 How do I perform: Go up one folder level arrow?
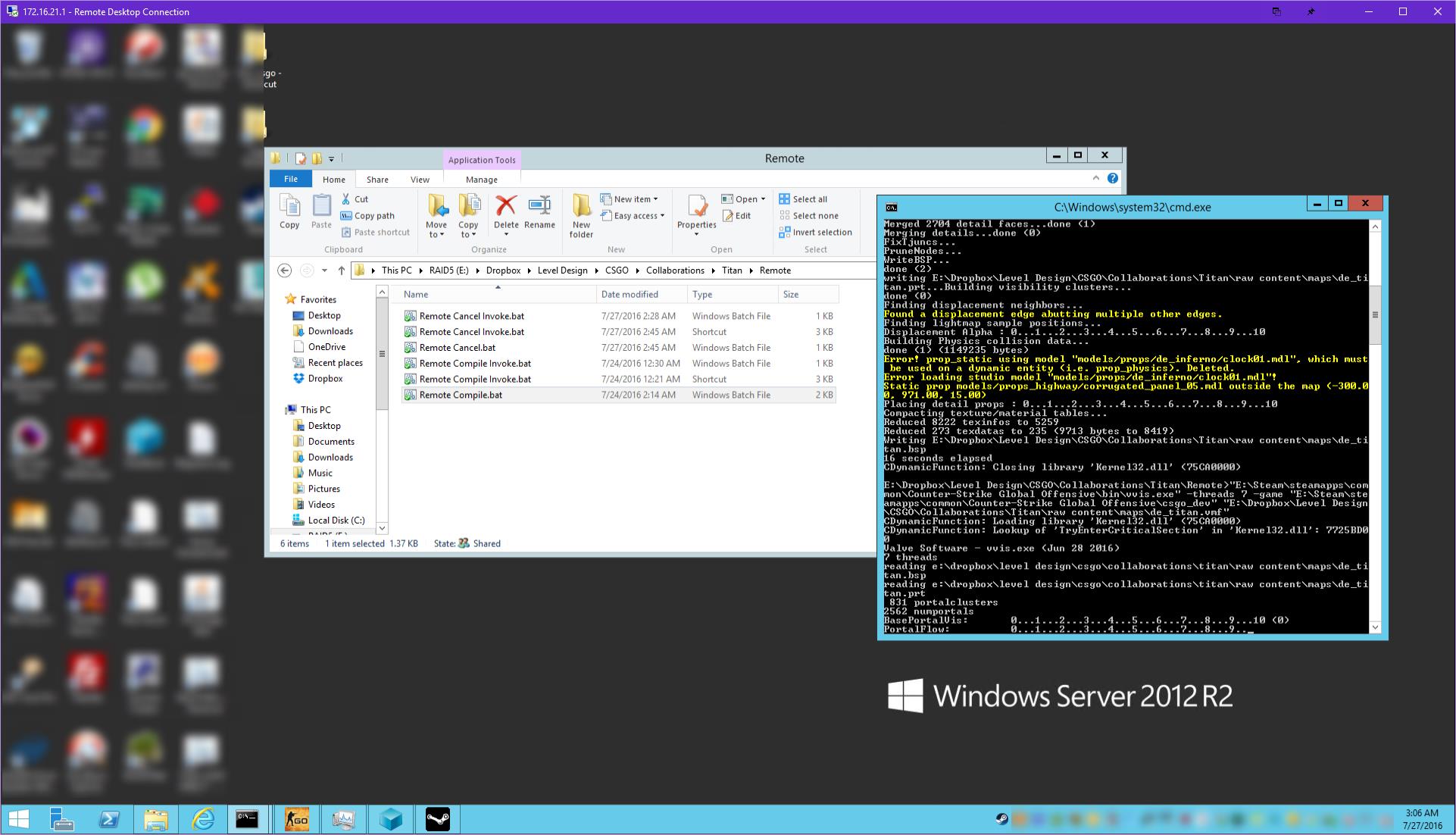pos(342,271)
